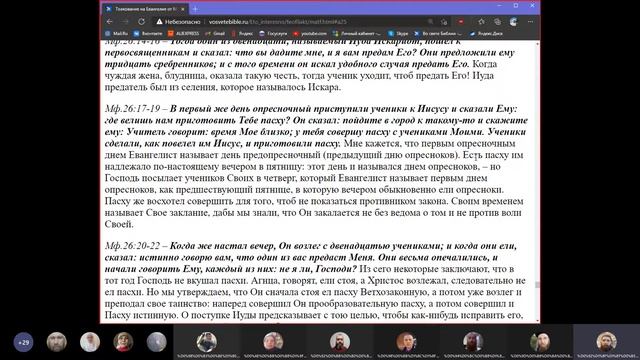Click the page scrollbar up arrow

click(537, 43)
